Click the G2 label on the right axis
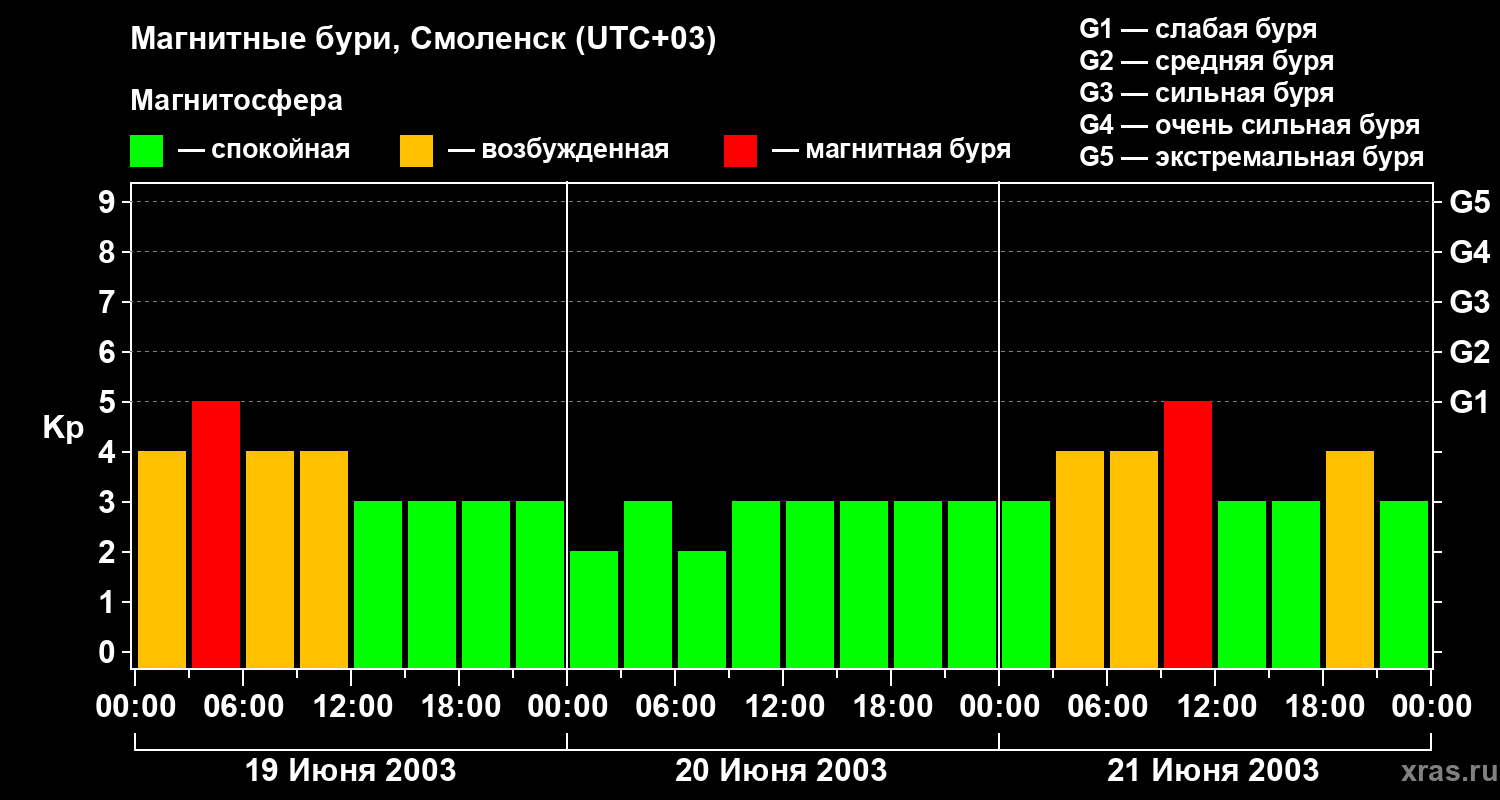1500x800 pixels. pyautogui.click(x=1469, y=352)
